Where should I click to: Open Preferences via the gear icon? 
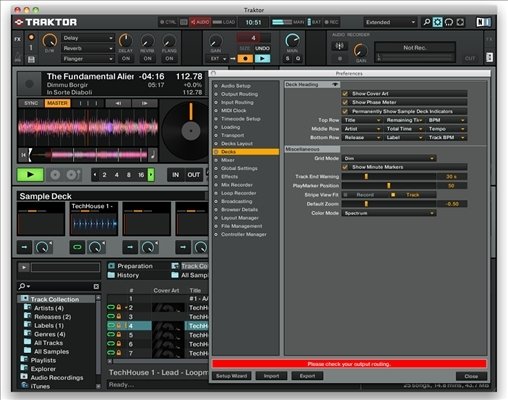[x=437, y=22]
